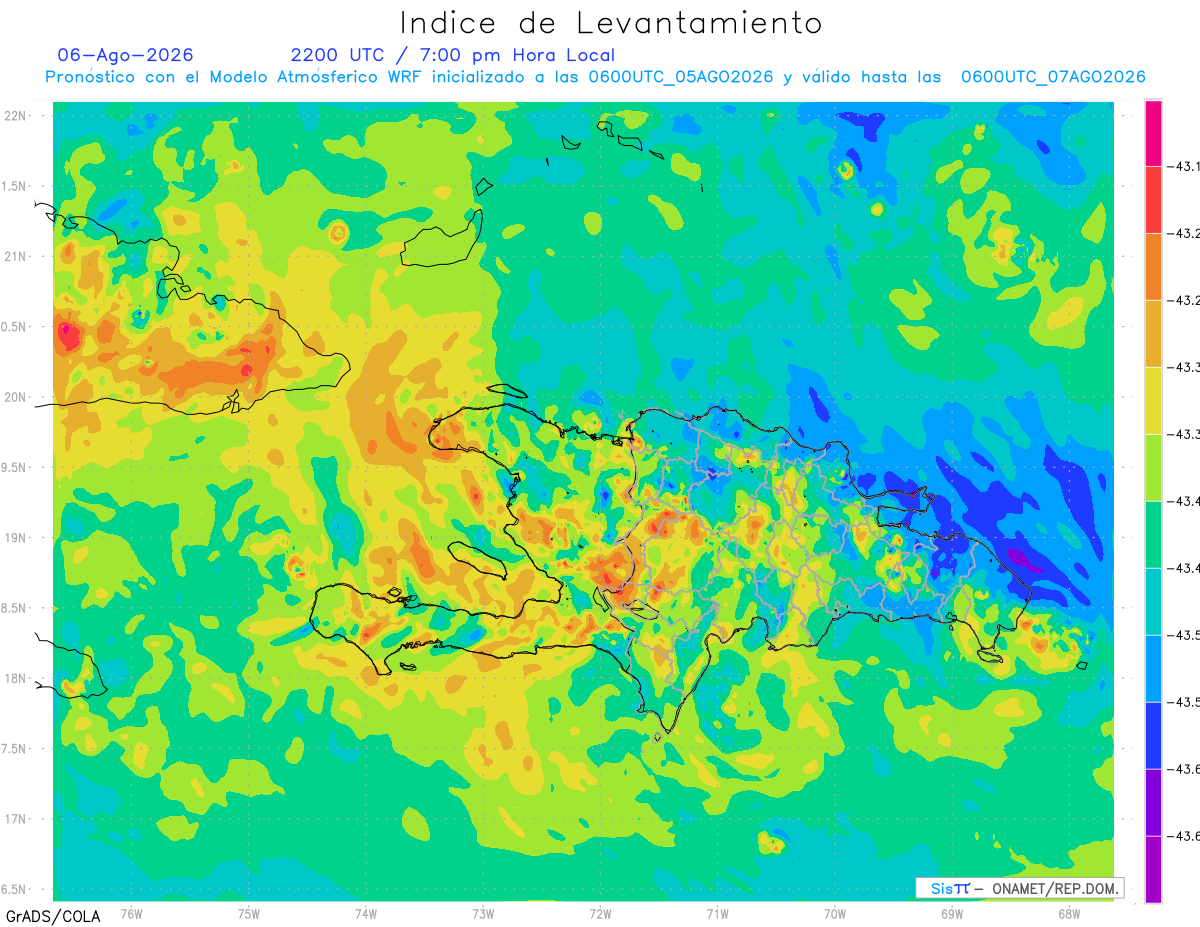Click the magenta swatch atop the color legend
This screenshot has height=927, width=1200.
pos(1153,132)
